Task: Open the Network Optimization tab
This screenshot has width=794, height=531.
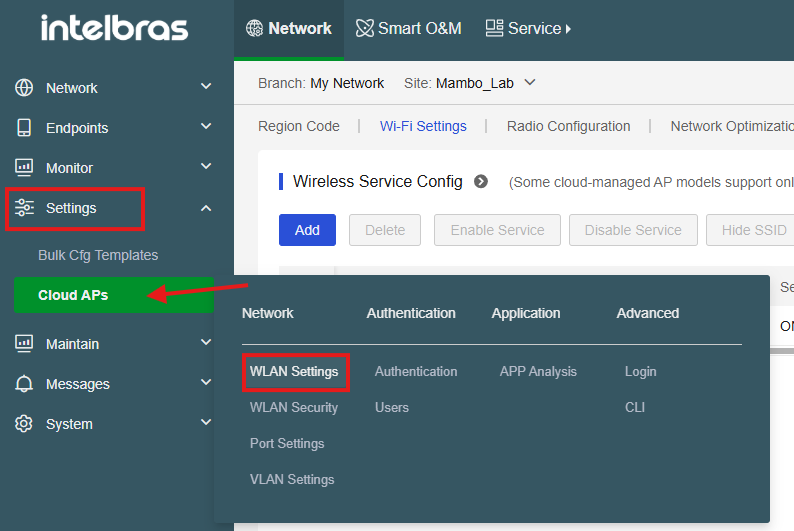Action: [732, 126]
